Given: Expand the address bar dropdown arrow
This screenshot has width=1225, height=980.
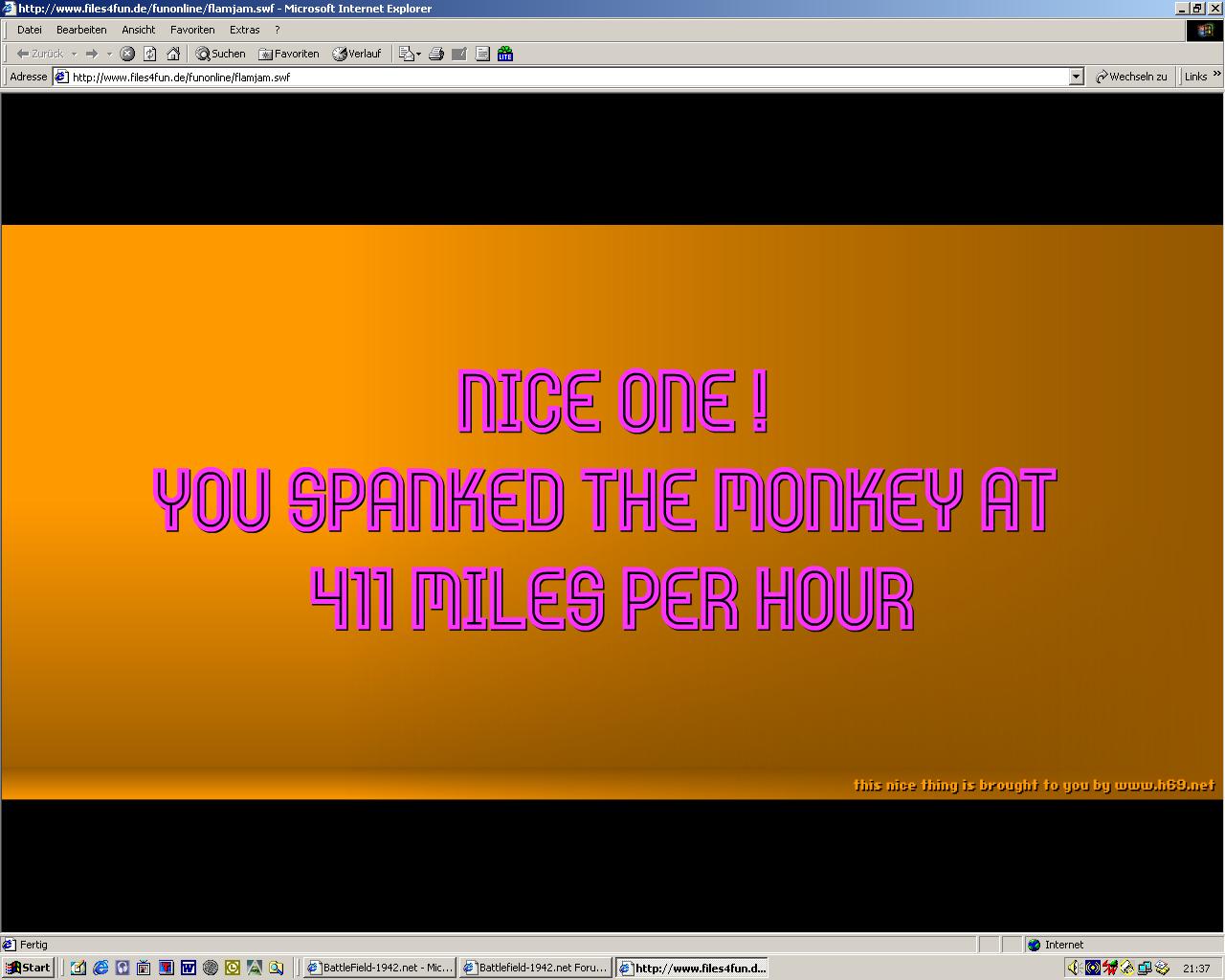Looking at the screenshot, I should pos(1076,77).
